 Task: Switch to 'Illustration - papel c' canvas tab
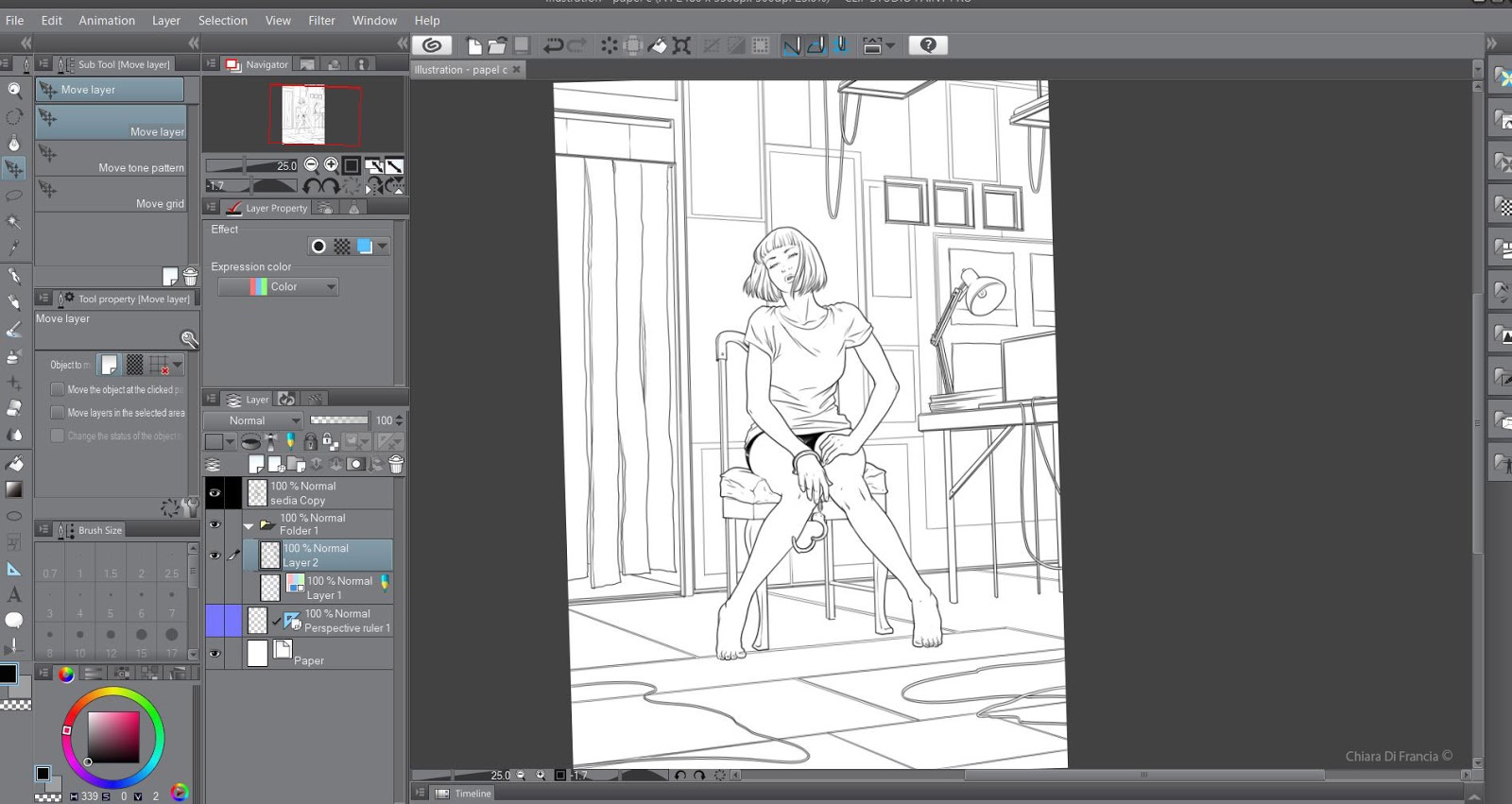coord(461,70)
